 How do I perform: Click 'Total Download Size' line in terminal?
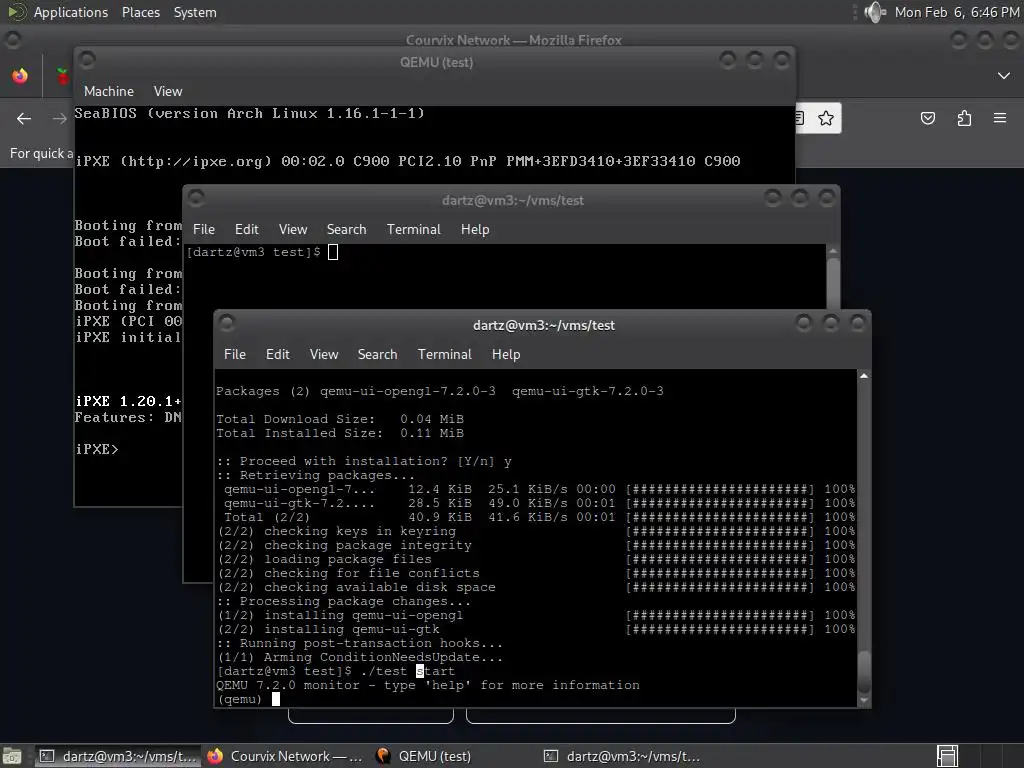pyautogui.click(x=340, y=419)
